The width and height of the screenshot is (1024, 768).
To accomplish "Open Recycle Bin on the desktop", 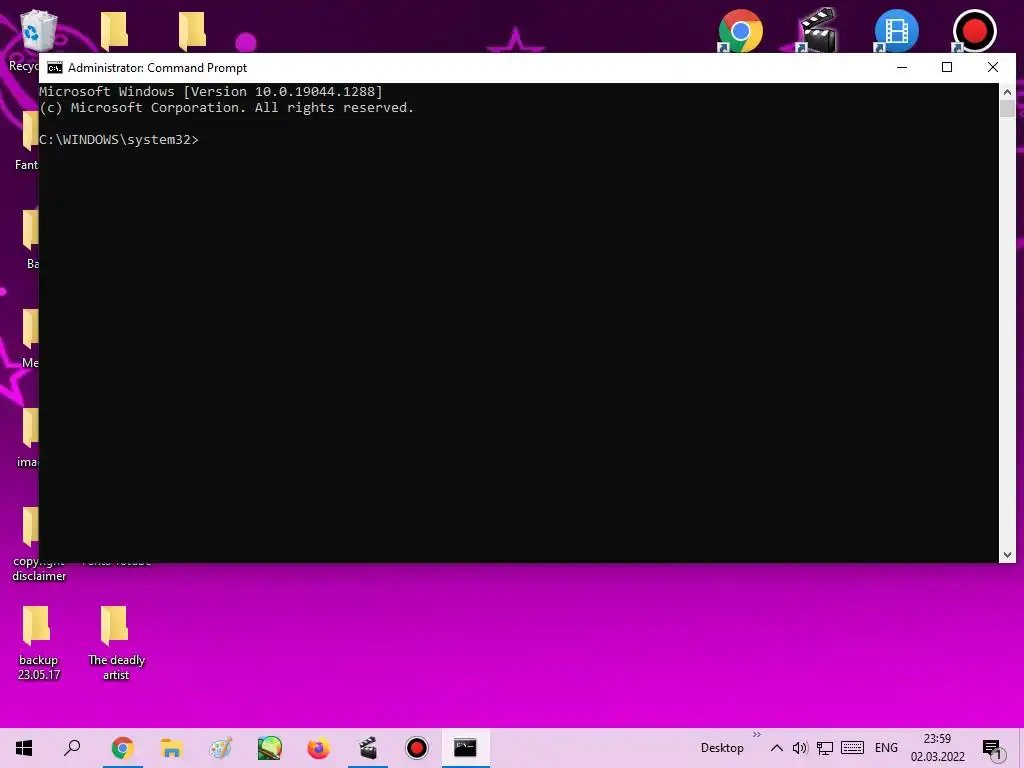I will click(37, 32).
